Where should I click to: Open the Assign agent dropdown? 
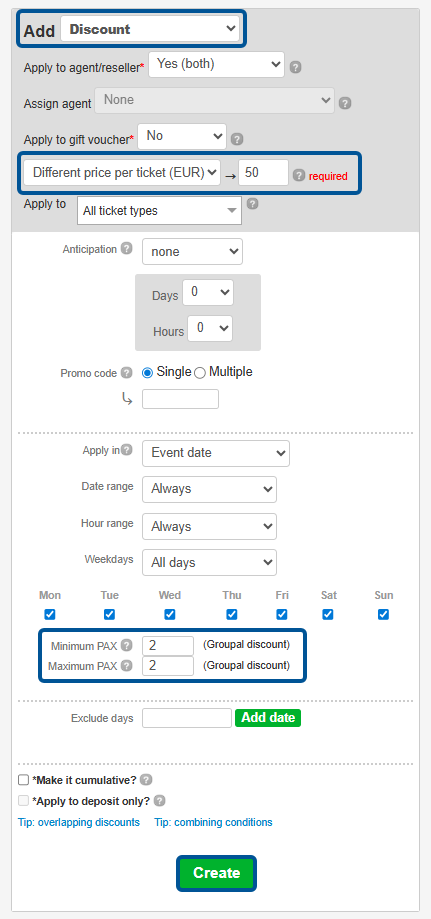[x=215, y=100]
